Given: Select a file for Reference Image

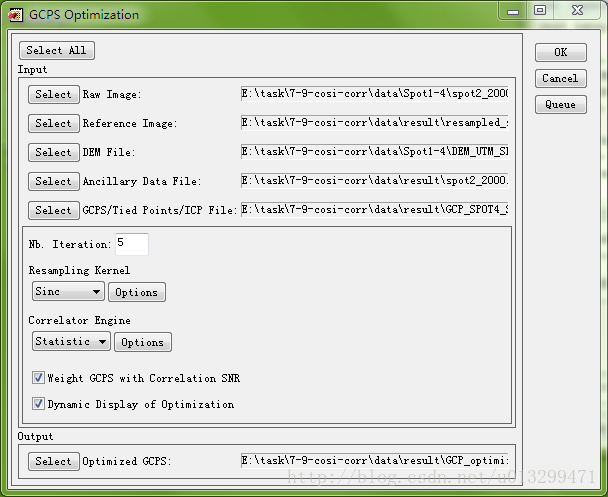Looking at the screenshot, I should (54, 123).
